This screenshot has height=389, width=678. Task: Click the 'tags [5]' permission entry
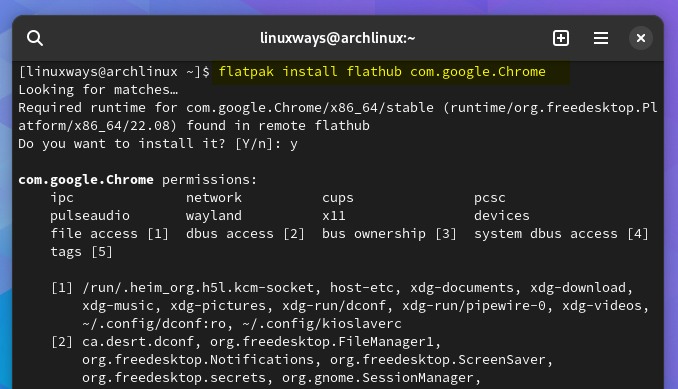click(81, 252)
